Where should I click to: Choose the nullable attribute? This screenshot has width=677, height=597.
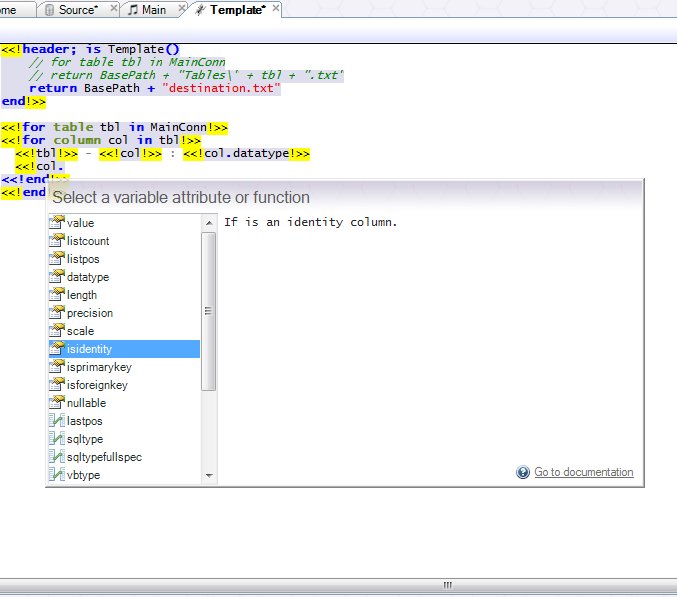pyautogui.click(x=124, y=403)
